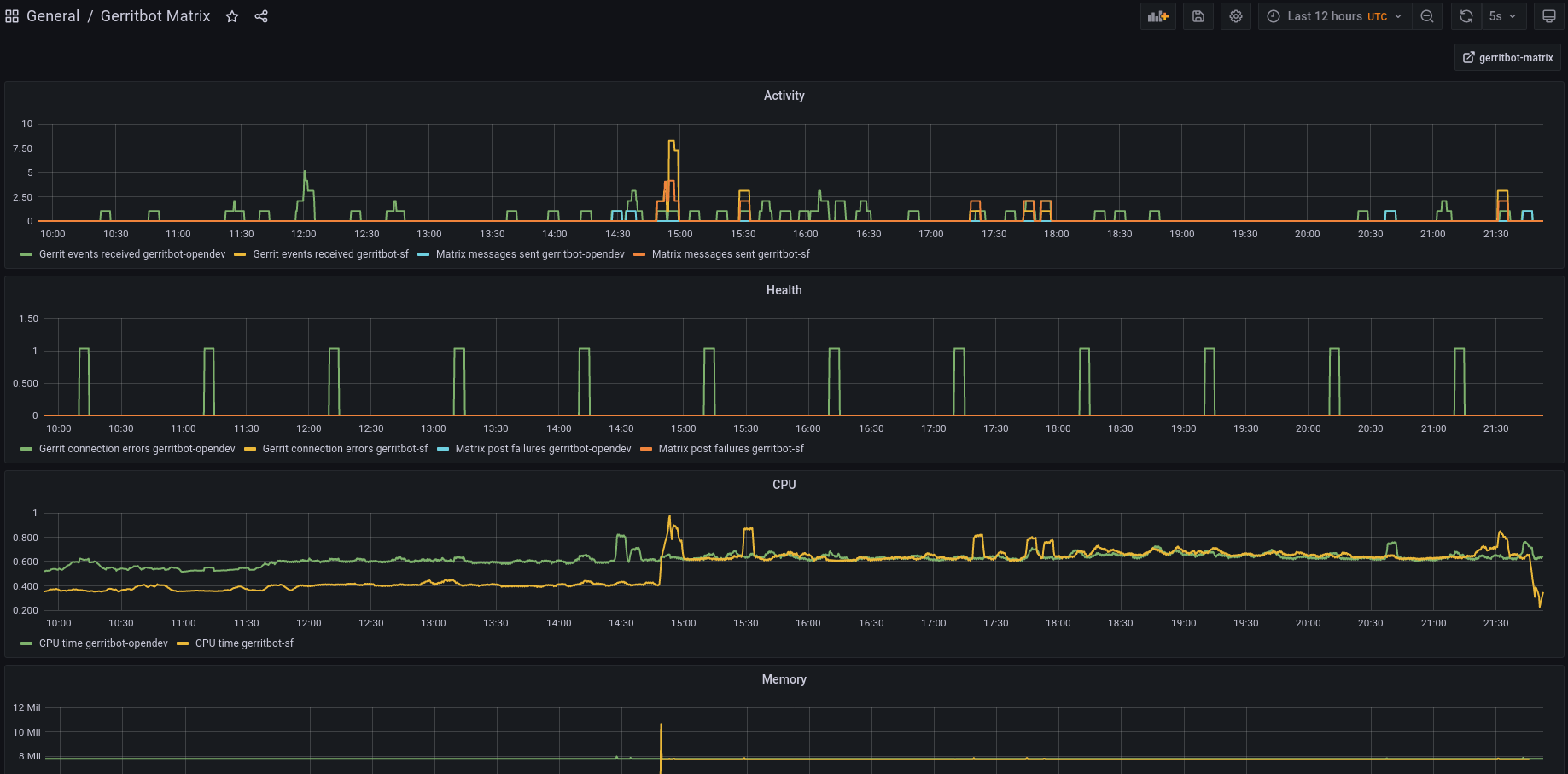Open the dashboard search grid icon
This screenshot has height=774, width=1568.
click(x=12, y=16)
